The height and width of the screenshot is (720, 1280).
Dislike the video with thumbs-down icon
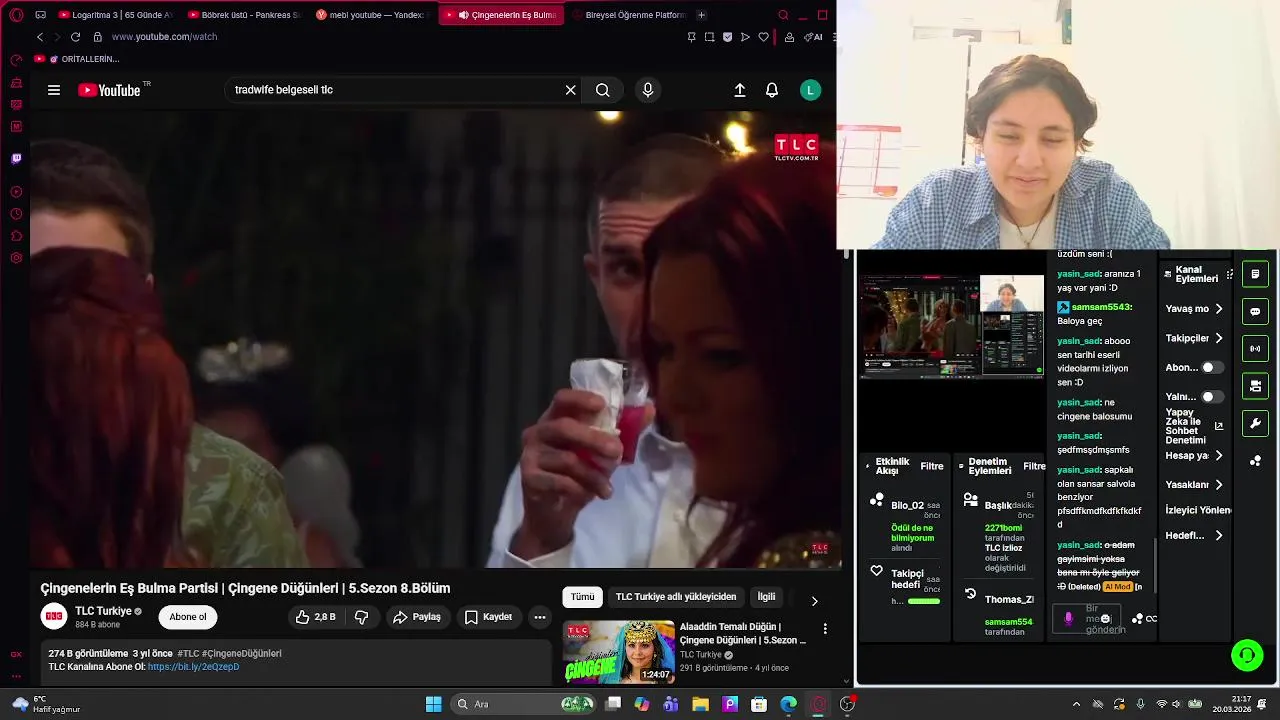(x=362, y=617)
